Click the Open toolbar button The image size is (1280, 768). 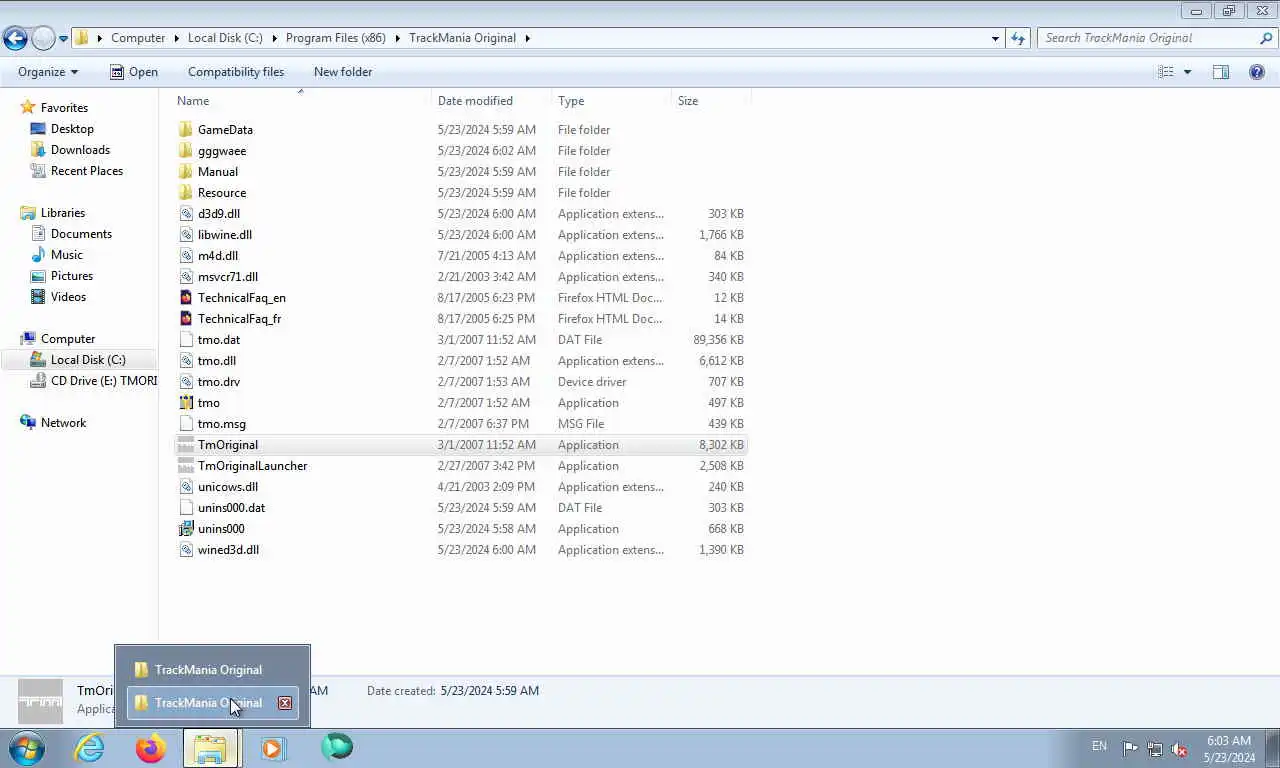134,72
